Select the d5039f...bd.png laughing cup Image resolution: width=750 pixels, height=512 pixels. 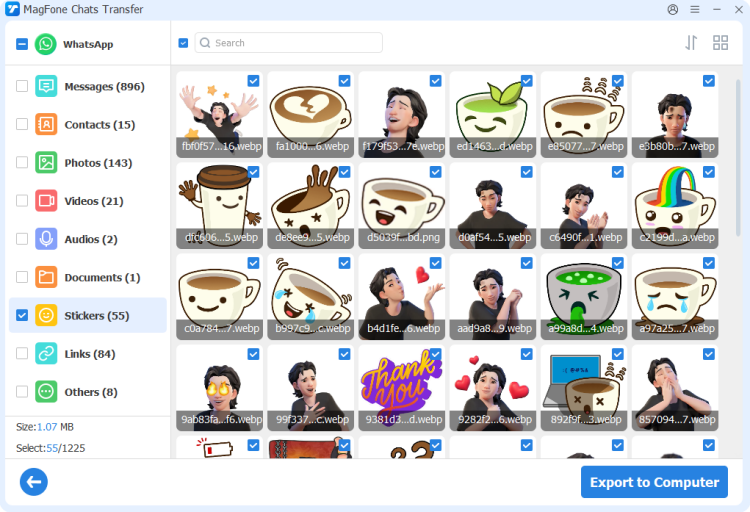[402, 206]
